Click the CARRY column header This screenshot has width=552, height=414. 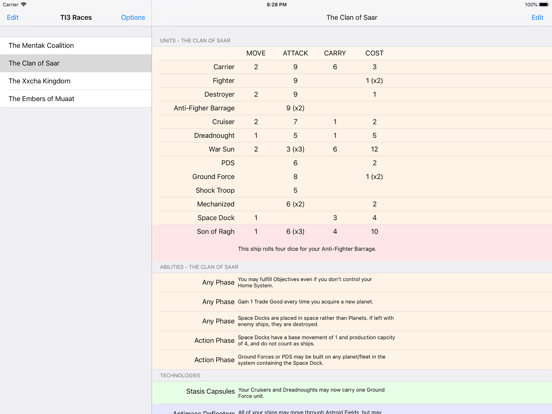click(335, 53)
